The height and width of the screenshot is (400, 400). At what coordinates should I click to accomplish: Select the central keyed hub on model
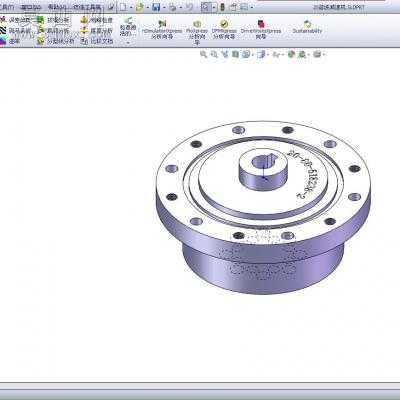point(263,169)
